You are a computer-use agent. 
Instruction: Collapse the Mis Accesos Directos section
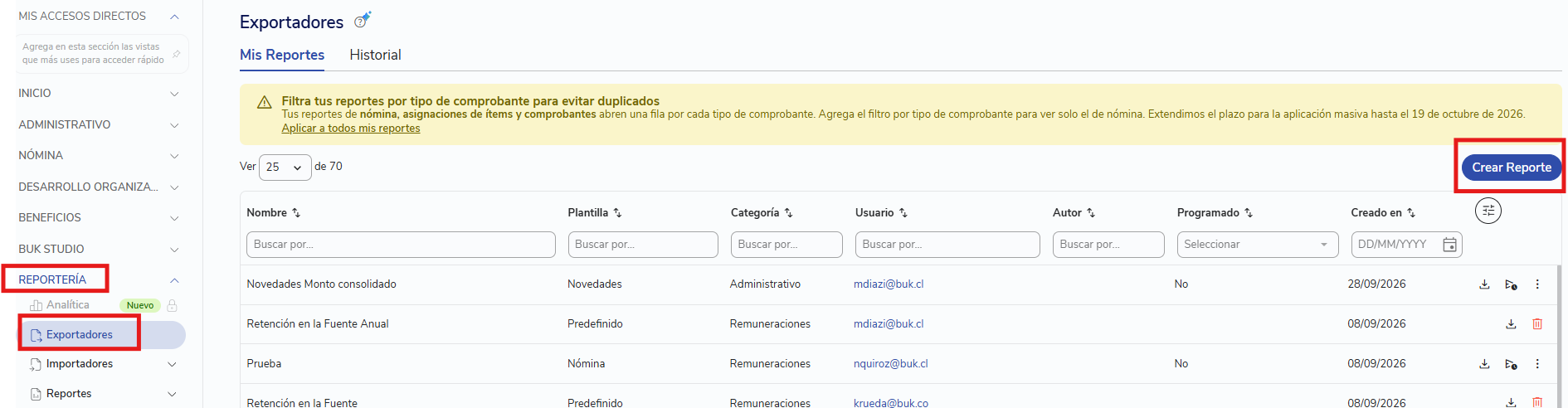[x=174, y=17]
